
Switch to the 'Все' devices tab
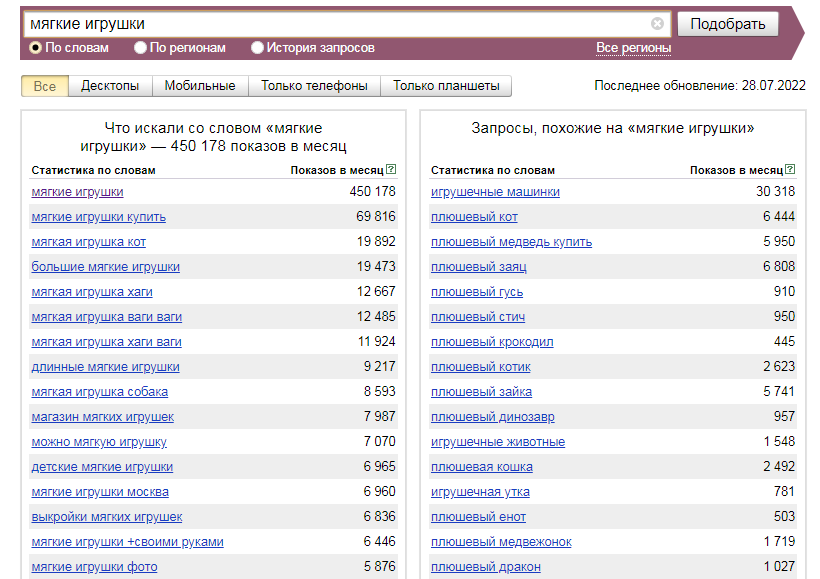click(44, 86)
